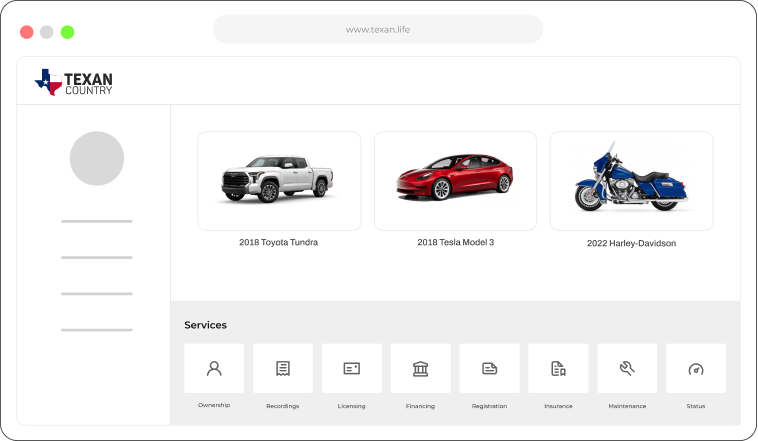
Task: Click the Status label text
Action: pyautogui.click(x=696, y=406)
